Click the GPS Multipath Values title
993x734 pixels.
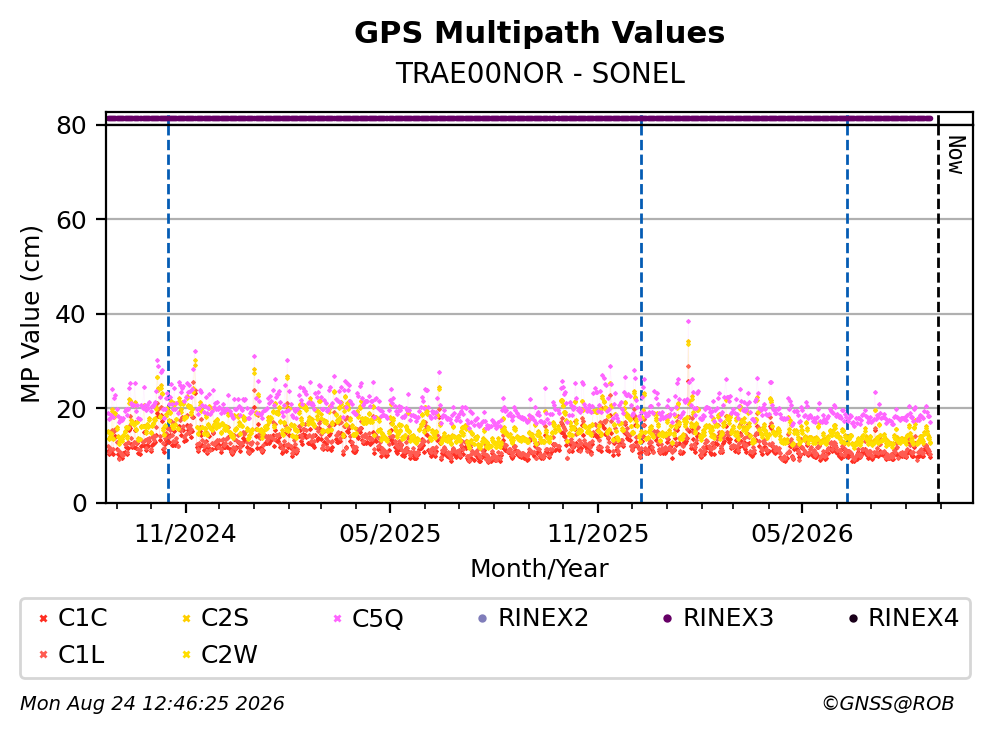point(539,32)
